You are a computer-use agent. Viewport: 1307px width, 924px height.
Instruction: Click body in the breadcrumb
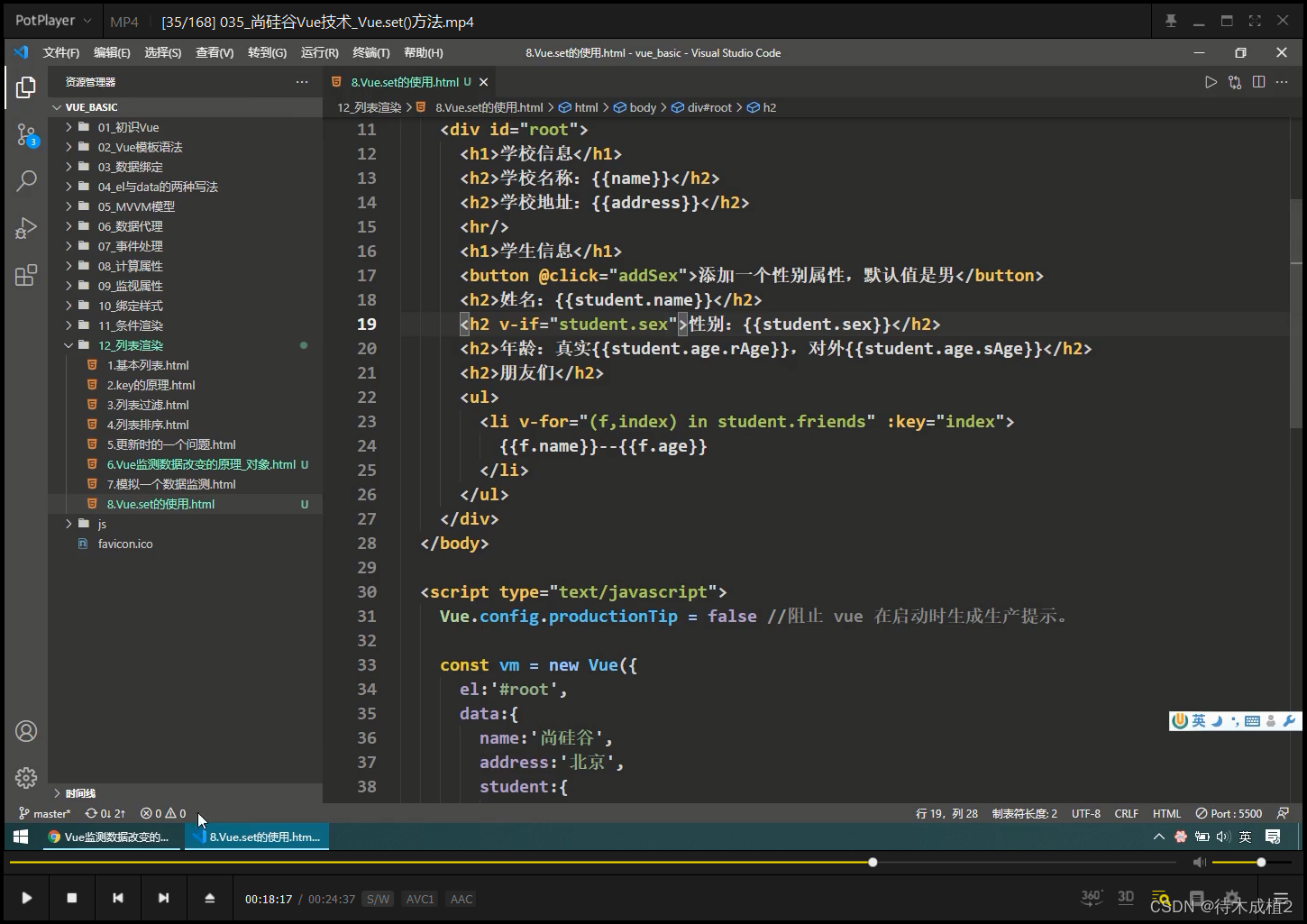[643, 107]
